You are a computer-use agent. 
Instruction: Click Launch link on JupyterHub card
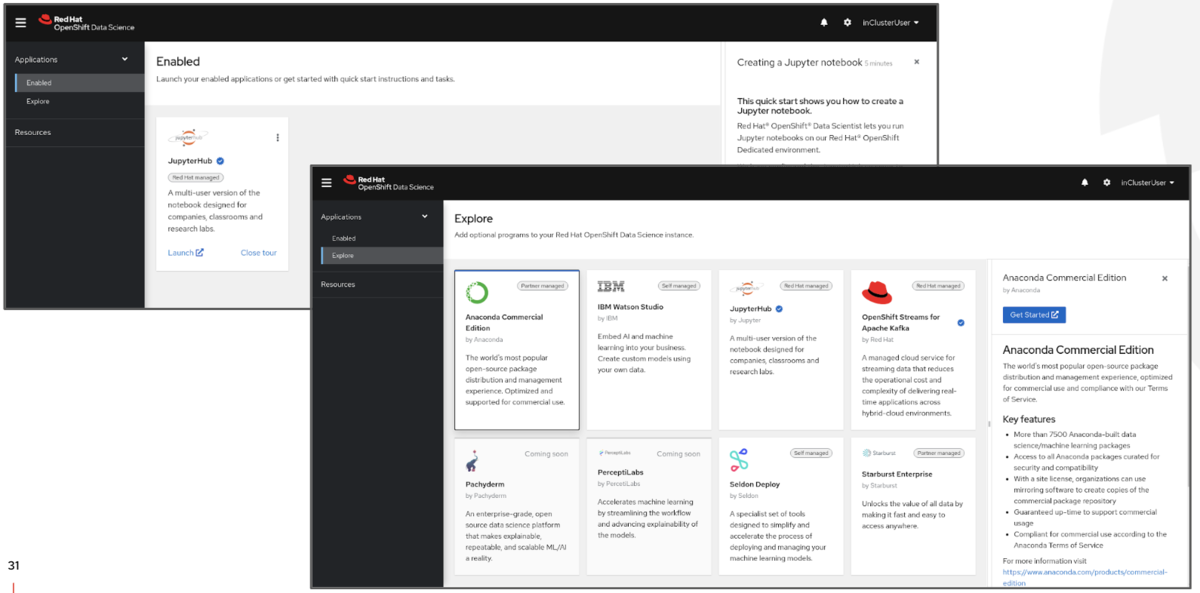click(185, 253)
